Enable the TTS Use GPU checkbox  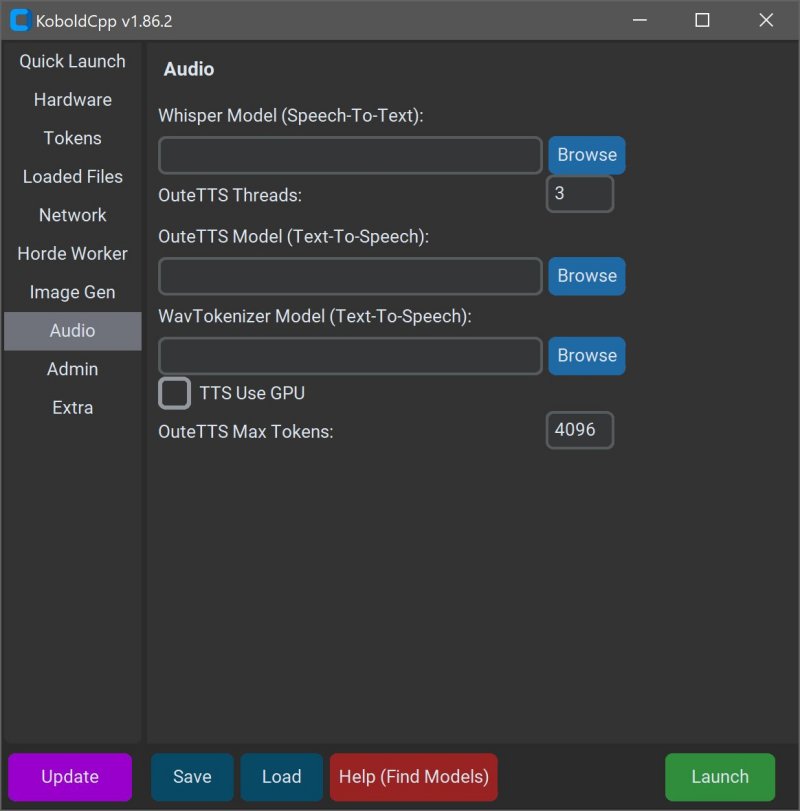pyautogui.click(x=175, y=393)
